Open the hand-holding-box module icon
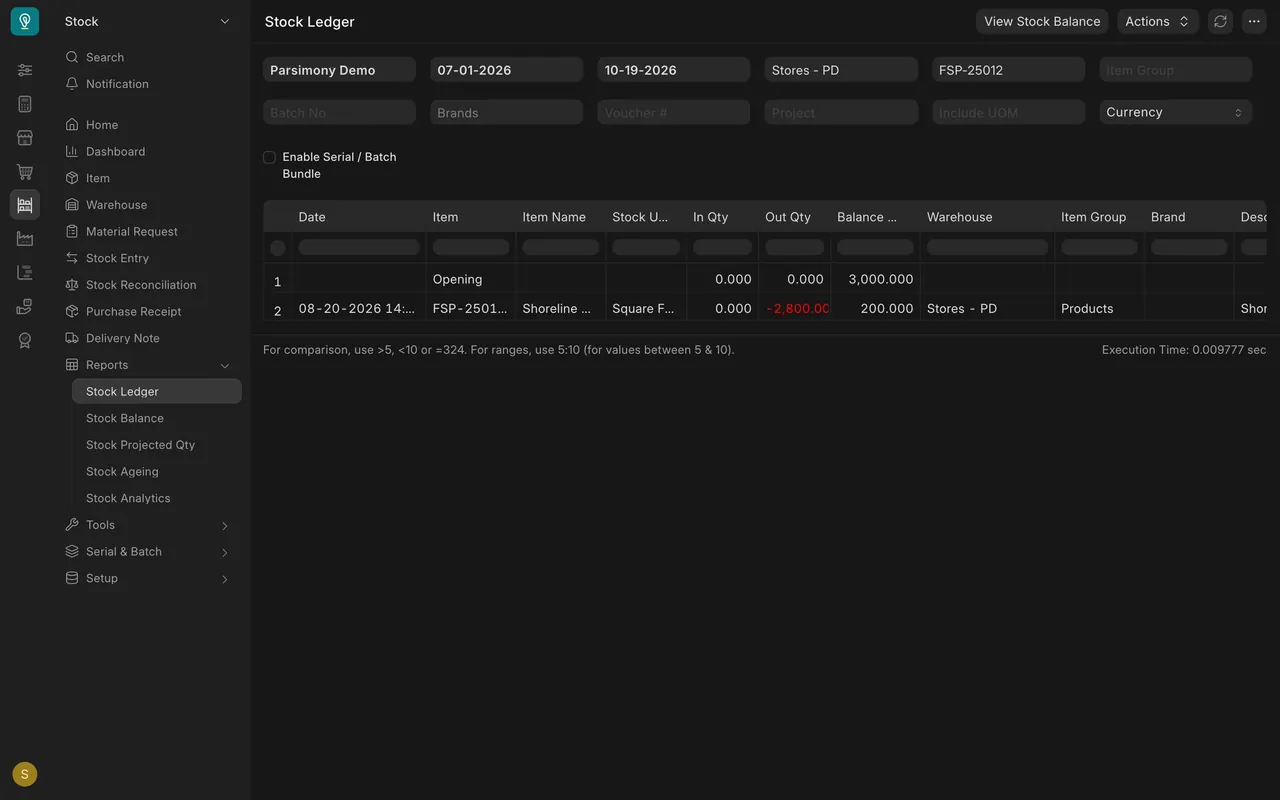Screen dimensions: 1280x800 coord(25,306)
